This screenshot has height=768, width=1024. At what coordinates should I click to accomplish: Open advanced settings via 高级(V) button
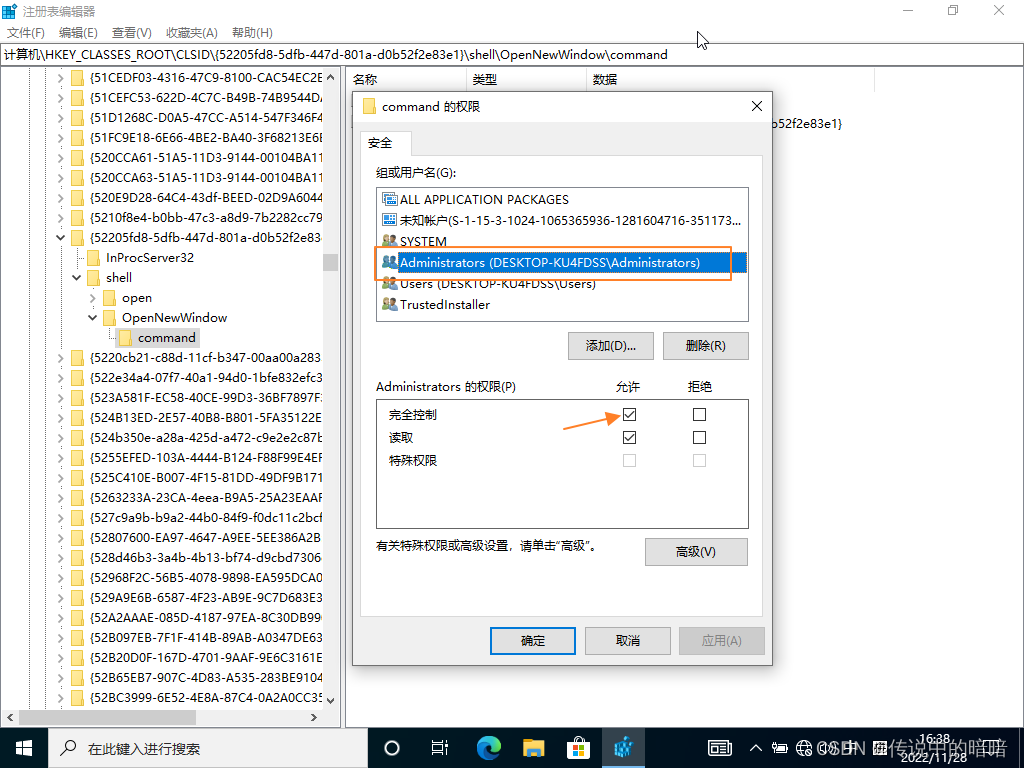click(x=696, y=551)
